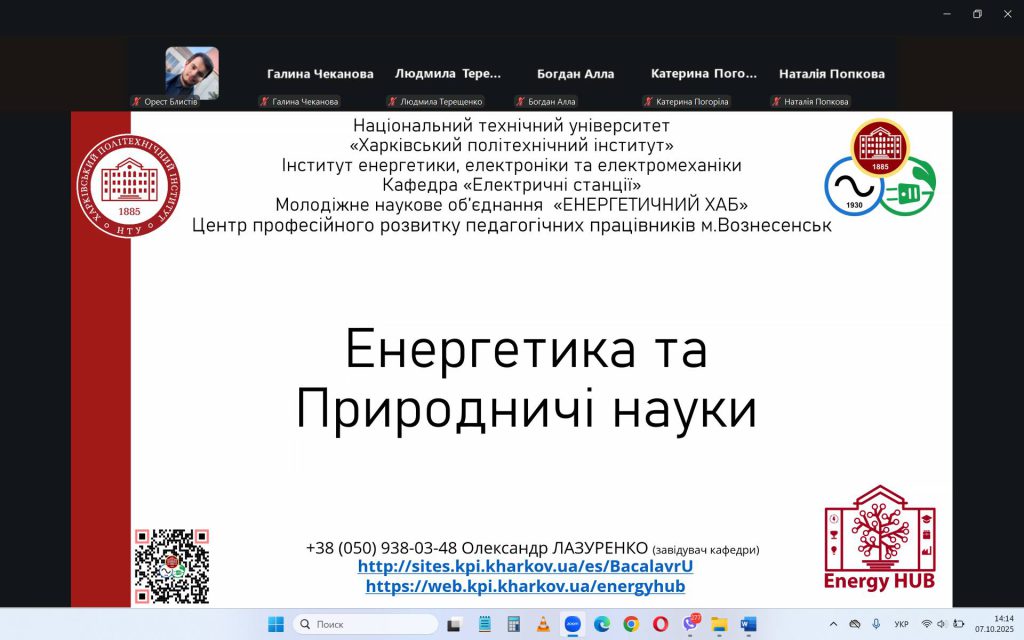Screen dimensions: 1024x640
Task: Open the volume control in system tray
Action: pyautogui.click(x=941, y=624)
